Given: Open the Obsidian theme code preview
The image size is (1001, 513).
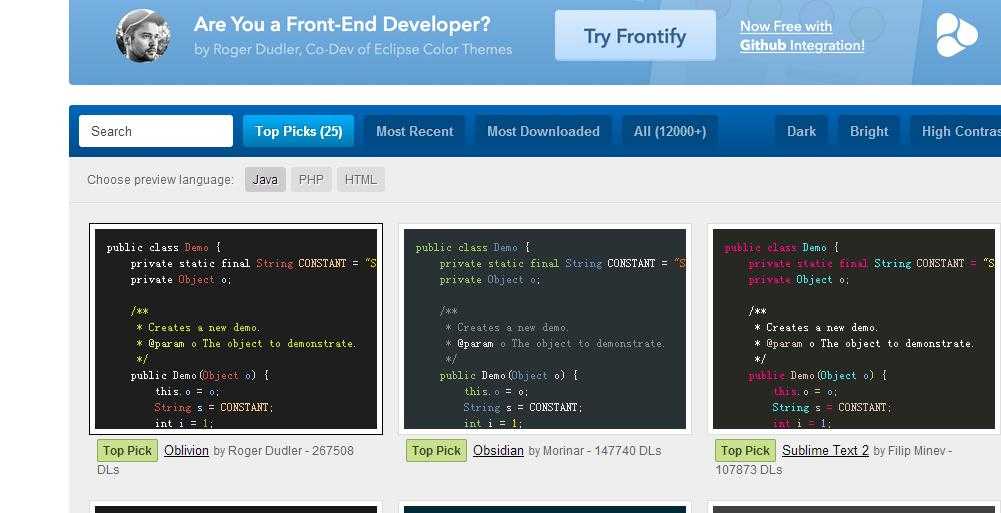Looking at the screenshot, I should coord(545,329).
